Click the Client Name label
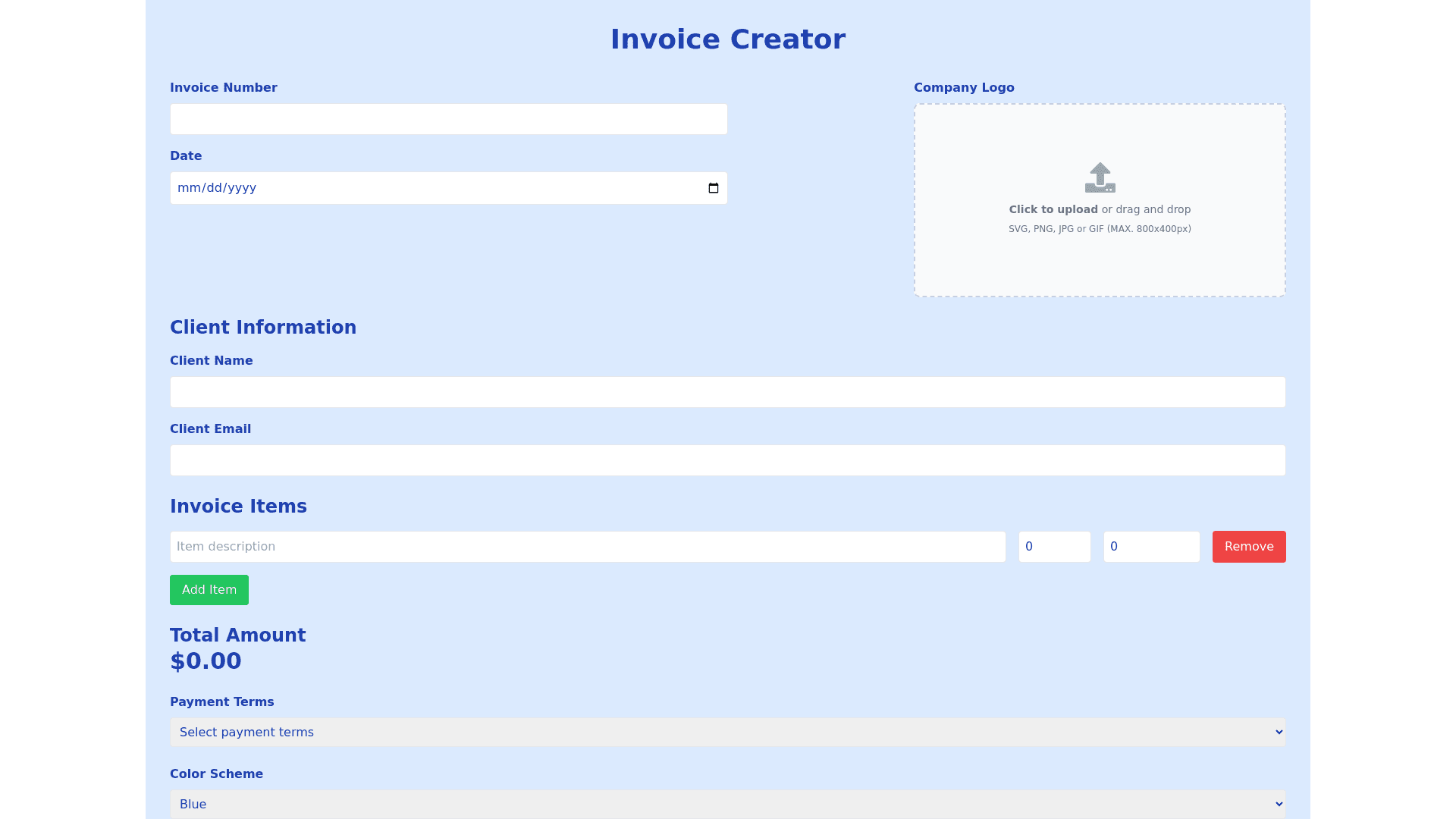 [x=212, y=361]
